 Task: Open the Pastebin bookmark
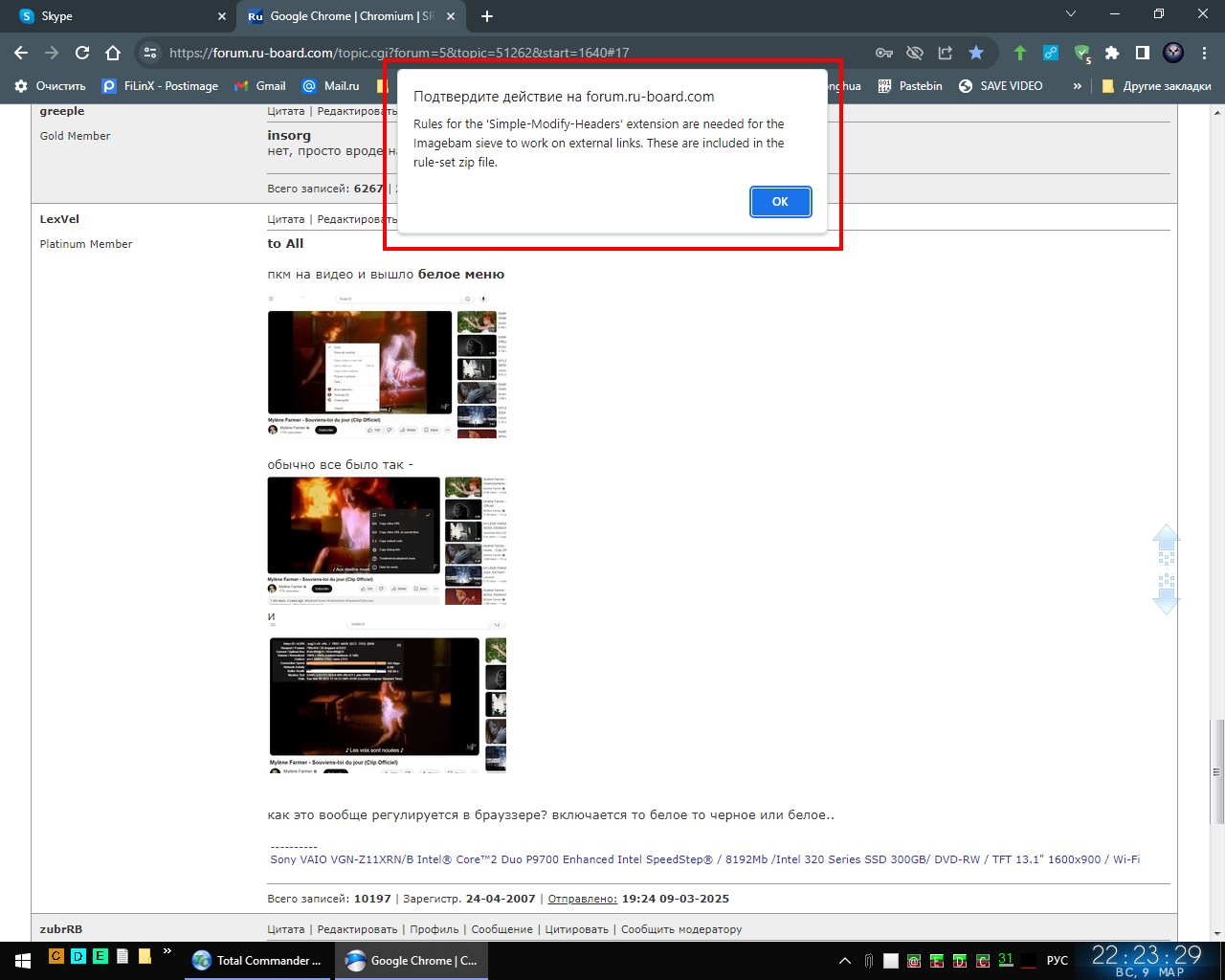click(x=910, y=86)
